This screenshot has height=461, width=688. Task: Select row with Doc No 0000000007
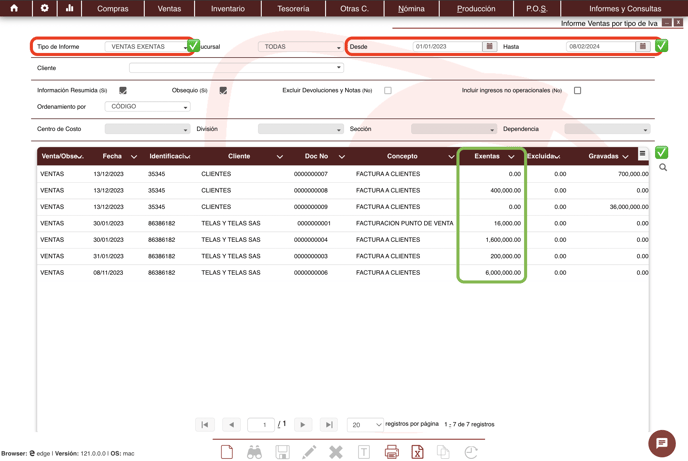pyautogui.click(x=343, y=174)
